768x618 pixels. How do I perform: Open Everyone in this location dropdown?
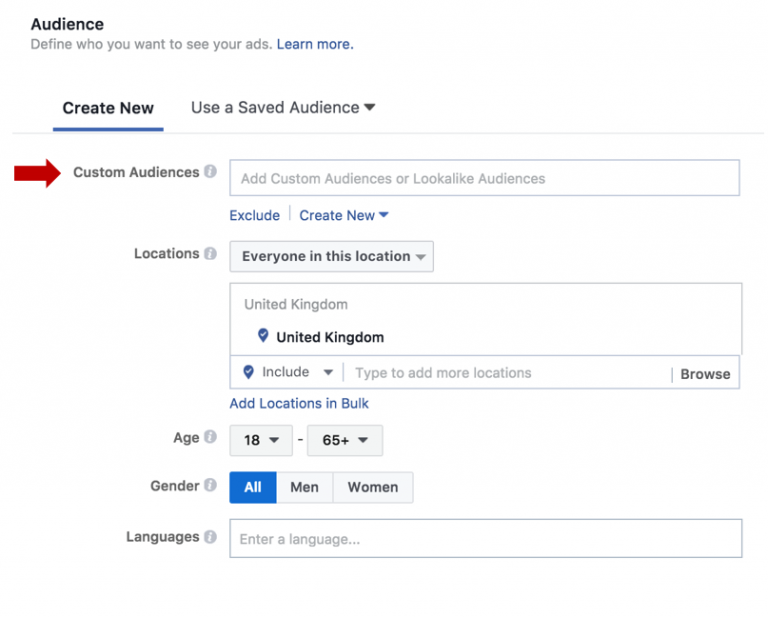[331, 256]
